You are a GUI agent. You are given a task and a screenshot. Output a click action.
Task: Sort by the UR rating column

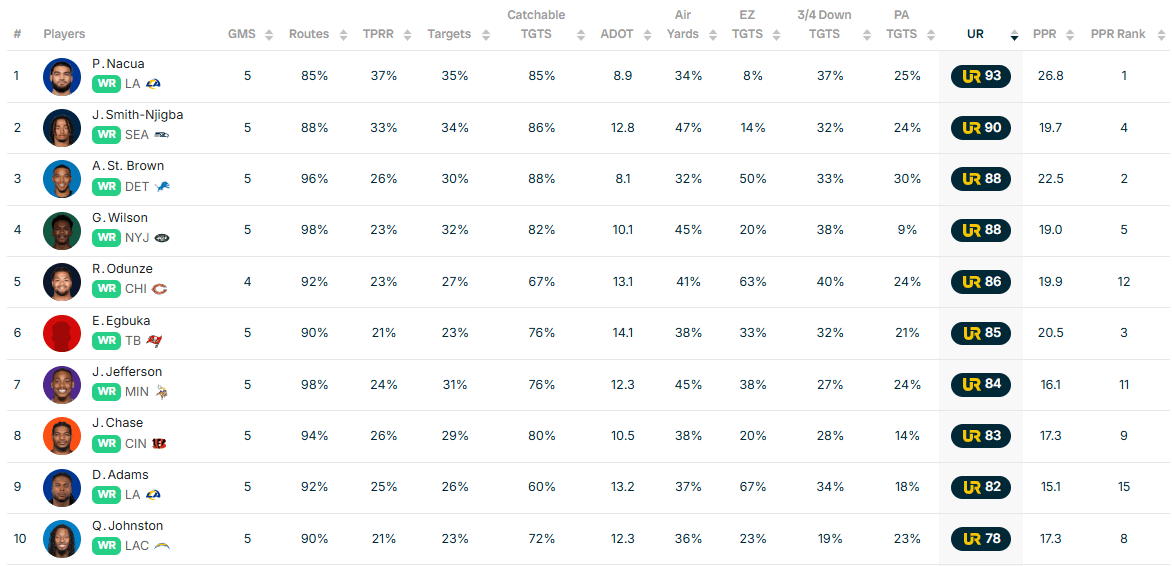point(975,34)
